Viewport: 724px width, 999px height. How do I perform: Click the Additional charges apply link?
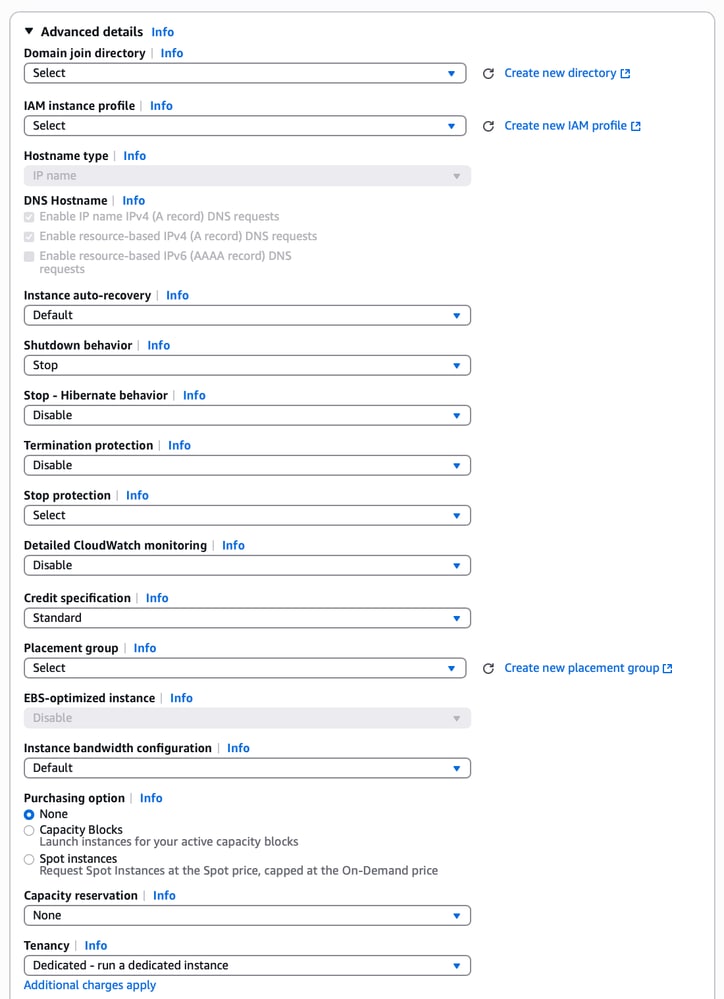point(89,985)
